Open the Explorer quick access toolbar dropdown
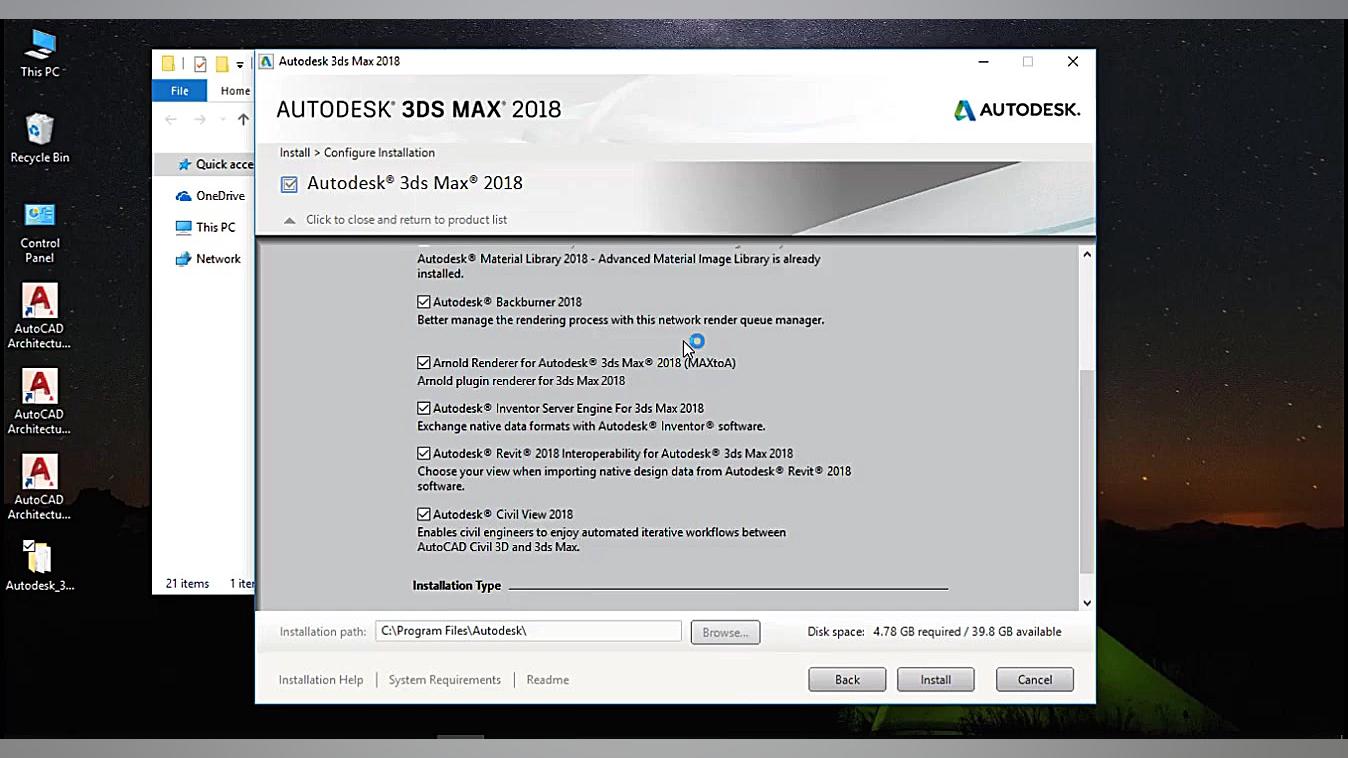This screenshot has height=758, width=1348. 240,65
